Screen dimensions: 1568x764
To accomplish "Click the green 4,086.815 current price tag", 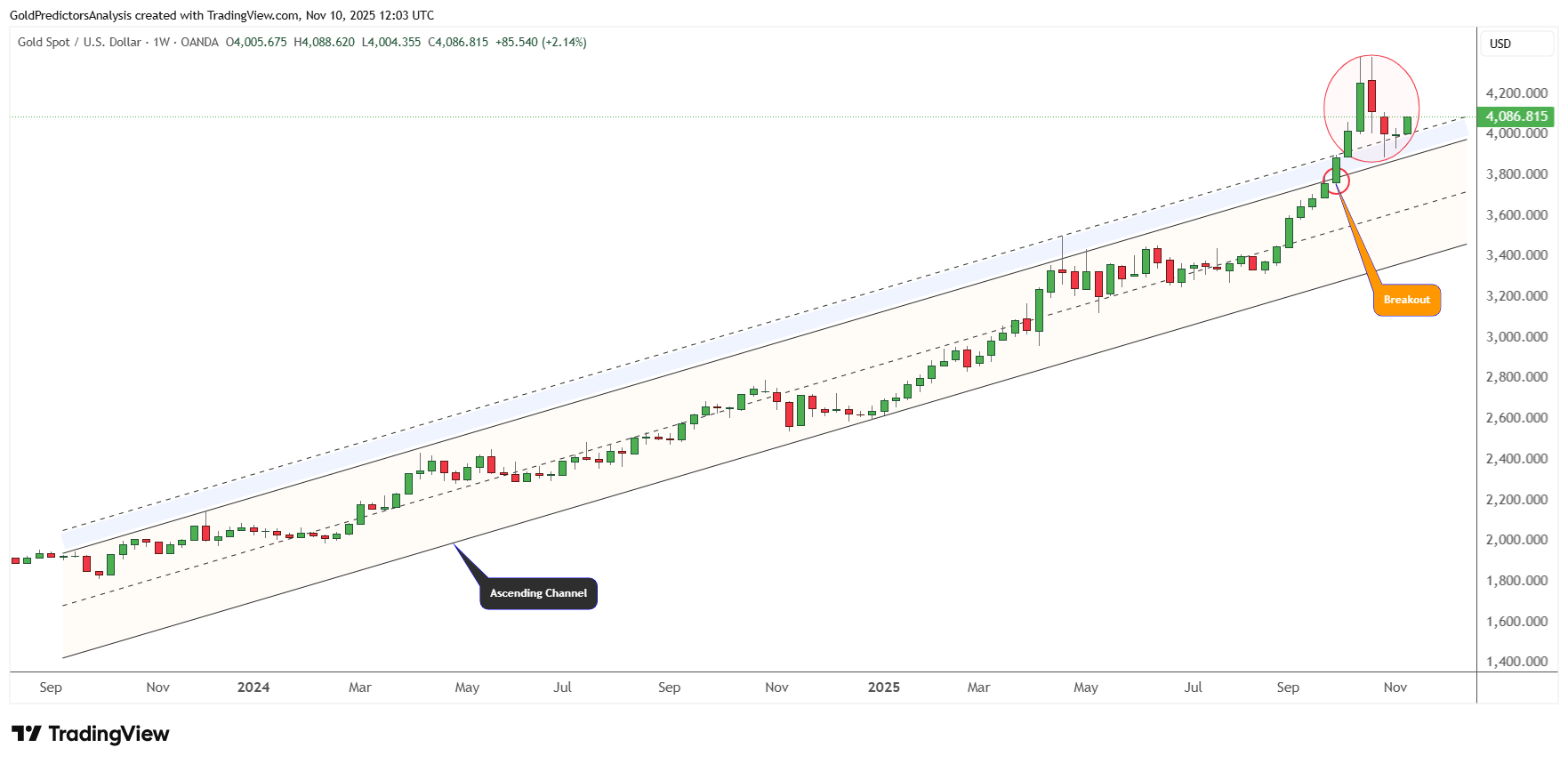I will (x=1516, y=117).
